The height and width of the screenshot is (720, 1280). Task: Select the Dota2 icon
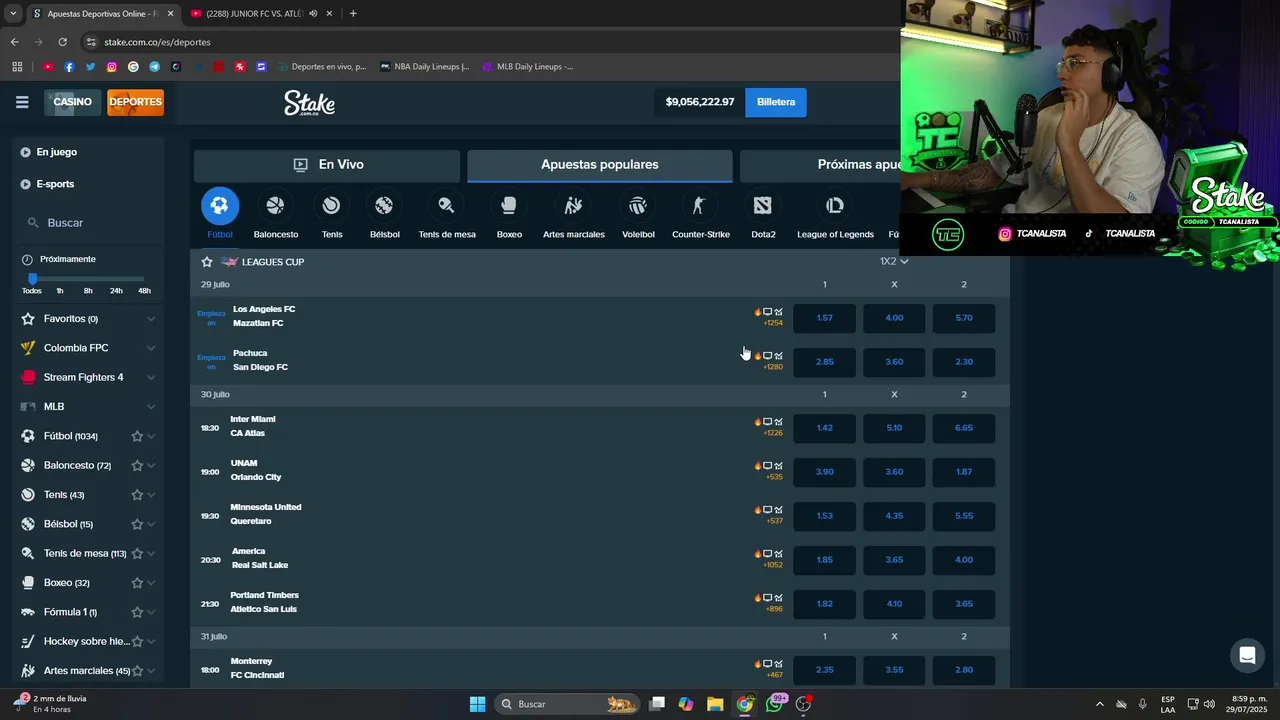763,206
